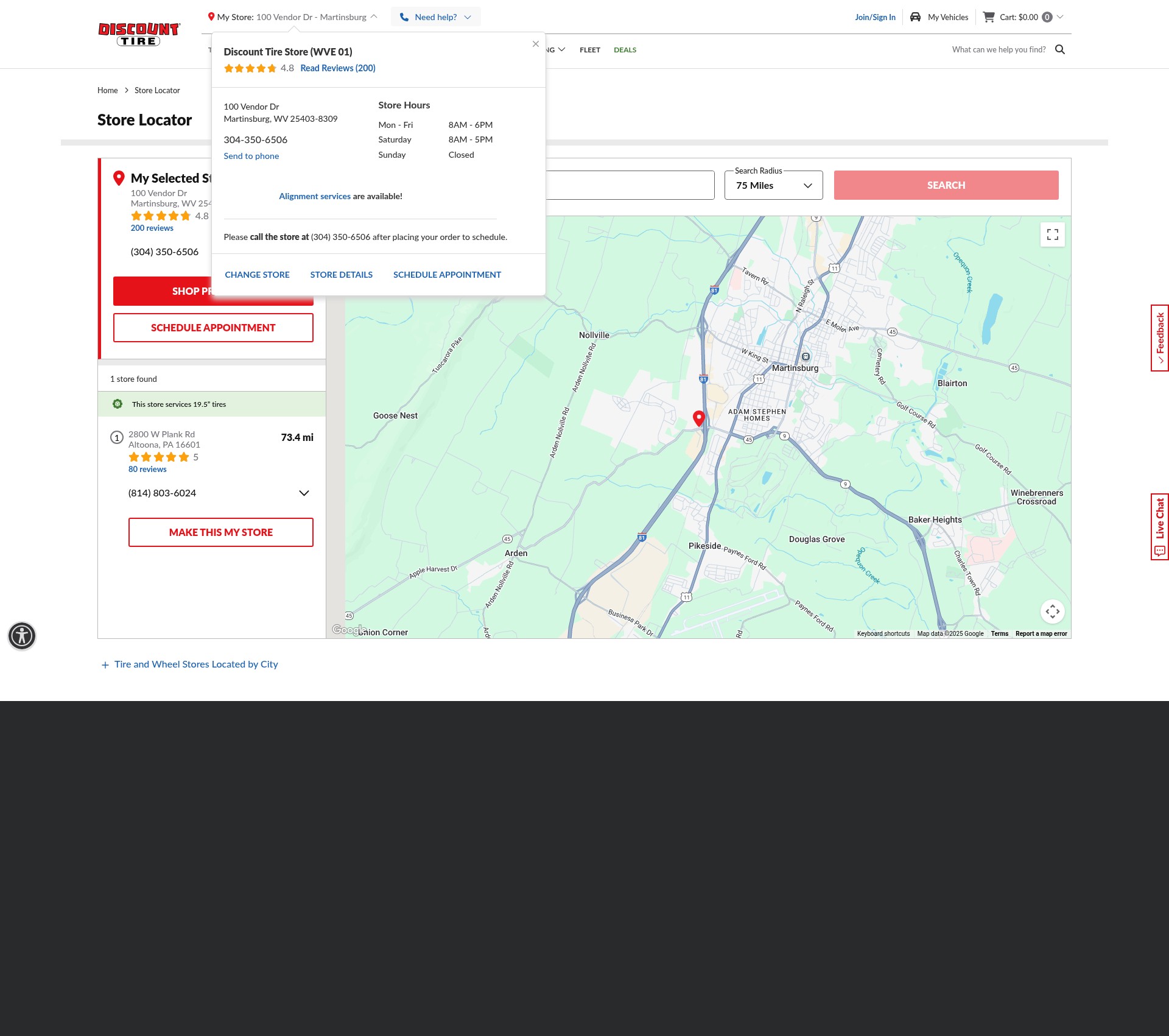This screenshot has height=1036, width=1169.
Task: Open the accessibility widget icon
Action: pyautogui.click(x=22, y=636)
